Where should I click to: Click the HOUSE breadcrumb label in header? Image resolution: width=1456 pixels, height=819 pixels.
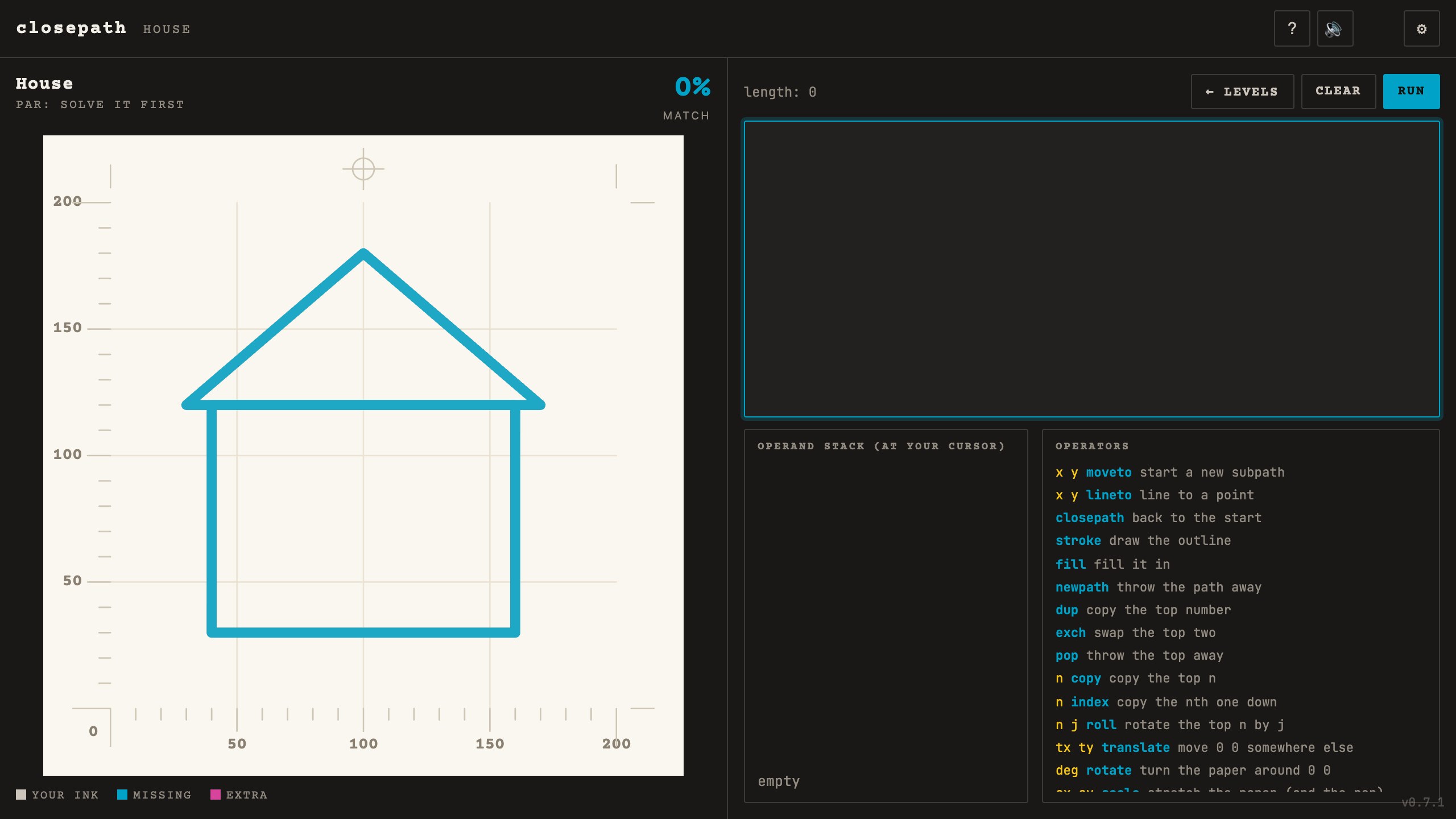coord(167,29)
